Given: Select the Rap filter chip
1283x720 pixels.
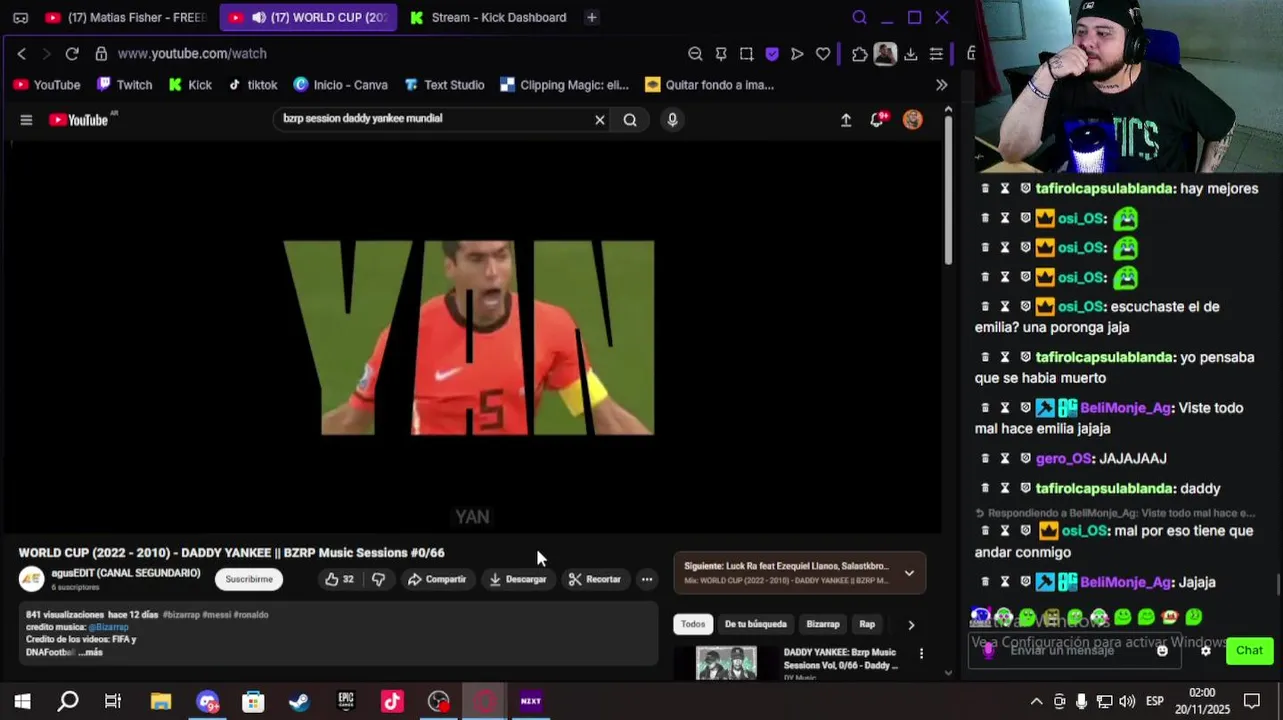Looking at the screenshot, I should click(x=867, y=624).
